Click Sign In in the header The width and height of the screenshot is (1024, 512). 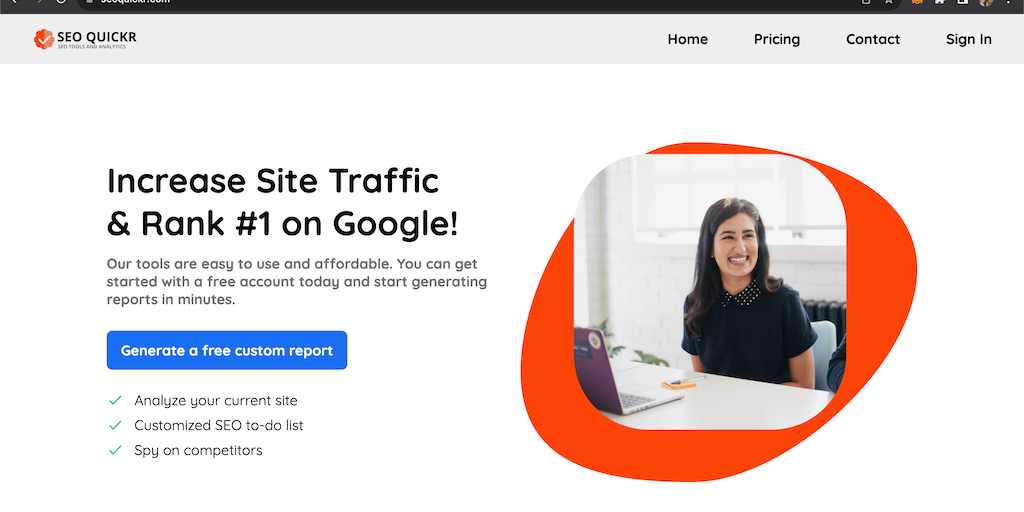coord(968,39)
